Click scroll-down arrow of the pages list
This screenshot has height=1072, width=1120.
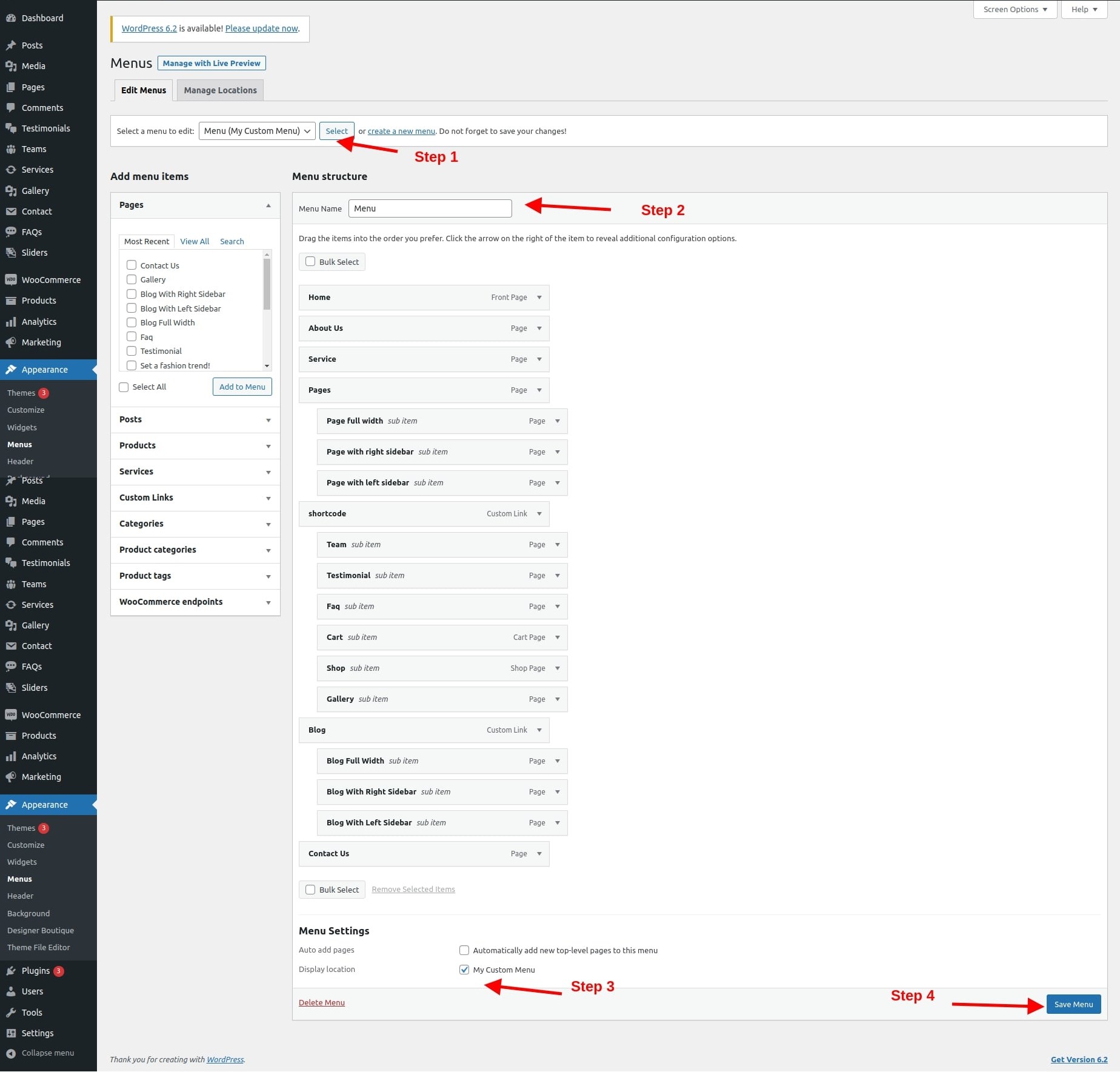tap(267, 366)
